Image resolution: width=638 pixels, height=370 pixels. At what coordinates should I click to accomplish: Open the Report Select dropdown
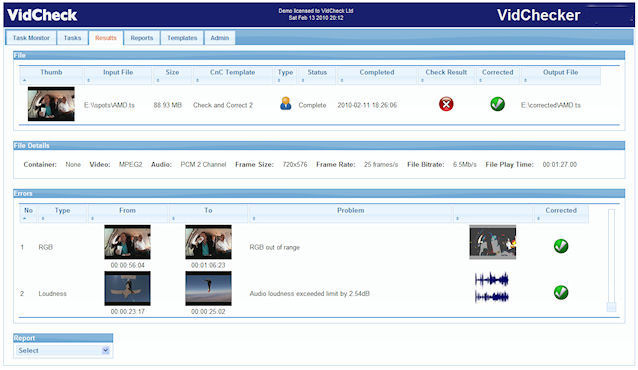pos(63,350)
